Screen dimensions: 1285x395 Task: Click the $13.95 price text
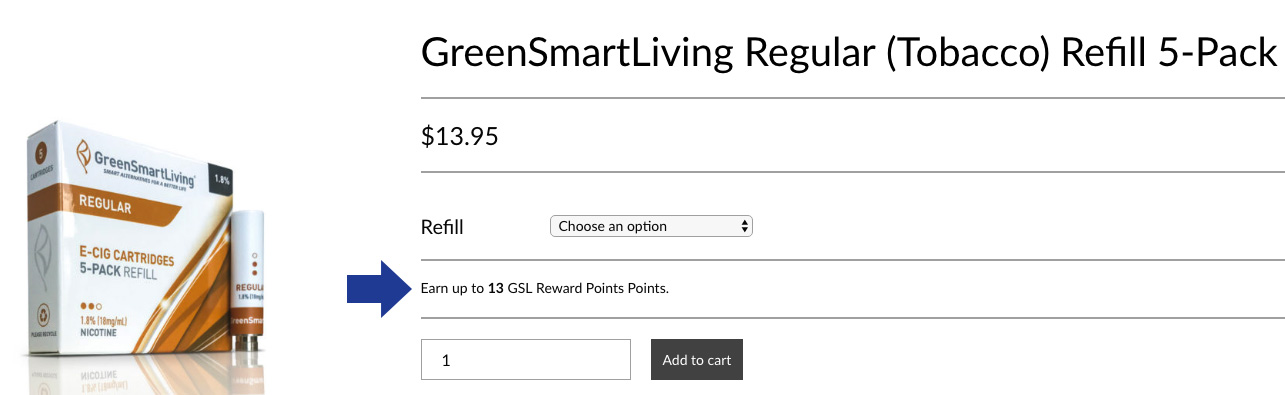460,135
